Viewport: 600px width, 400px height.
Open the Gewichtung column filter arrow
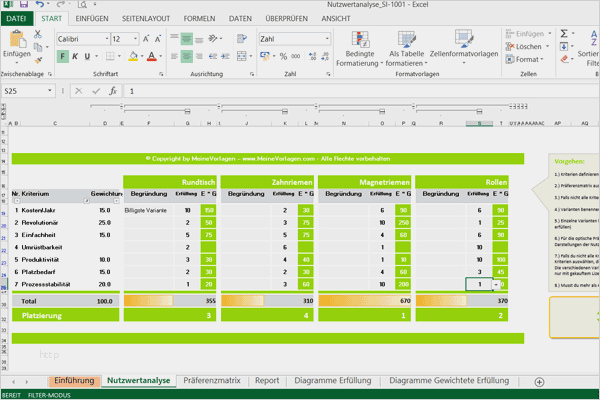116,201
